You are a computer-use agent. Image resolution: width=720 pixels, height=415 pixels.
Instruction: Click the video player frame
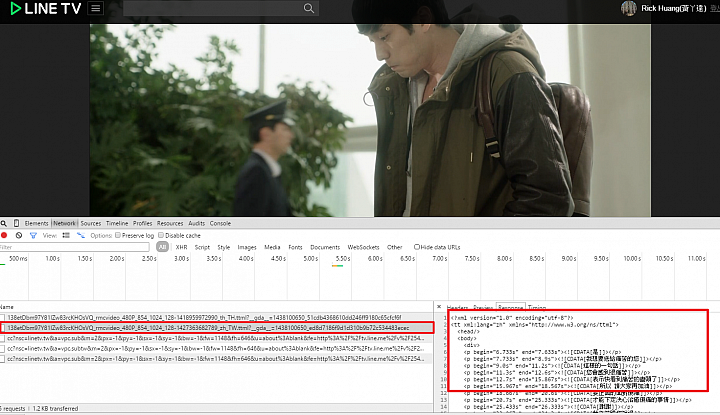370,120
